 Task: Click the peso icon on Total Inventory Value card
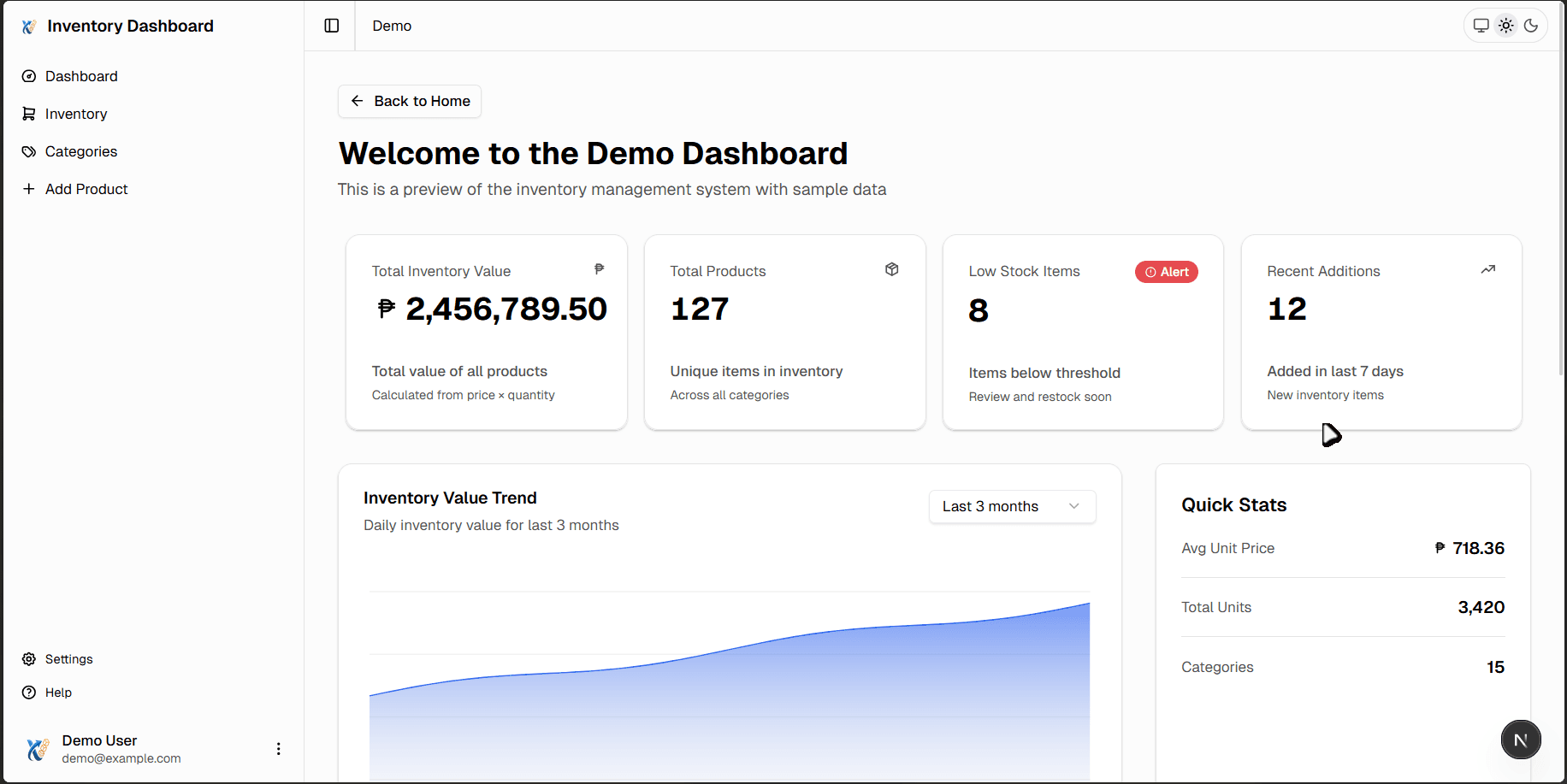tap(600, 268)
